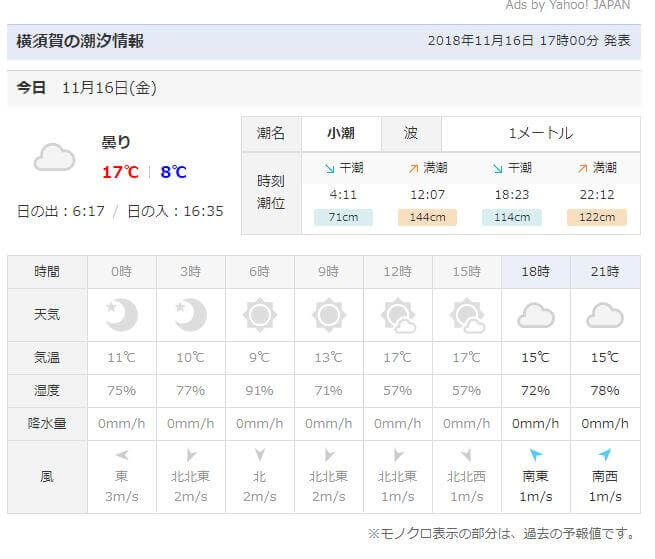Viewport: 655px width, 559px height.
Task: Click the 114cm tide level badge
Action: [512, 217]
